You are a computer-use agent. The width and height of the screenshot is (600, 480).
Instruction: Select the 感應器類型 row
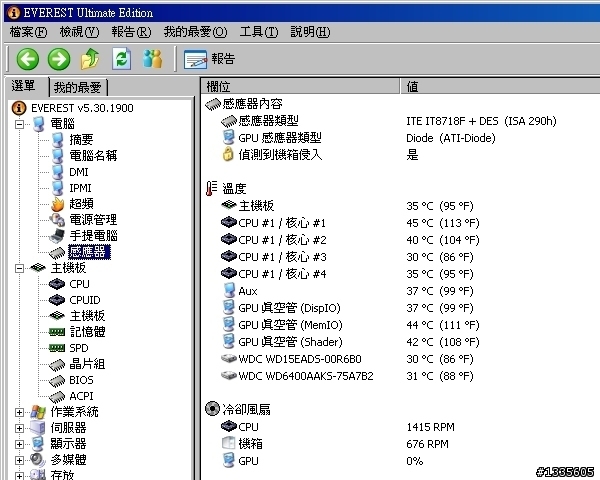(388, 121)
